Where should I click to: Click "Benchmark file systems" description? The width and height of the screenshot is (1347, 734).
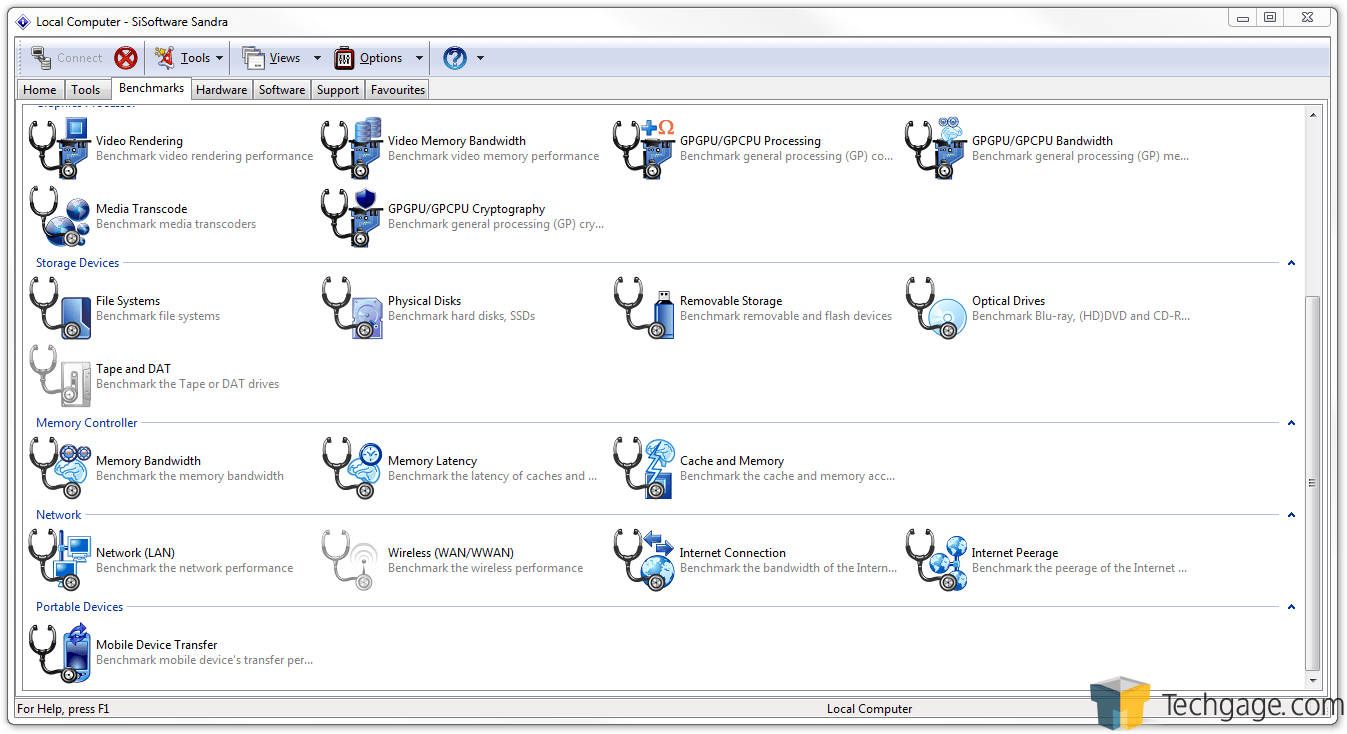158,316
